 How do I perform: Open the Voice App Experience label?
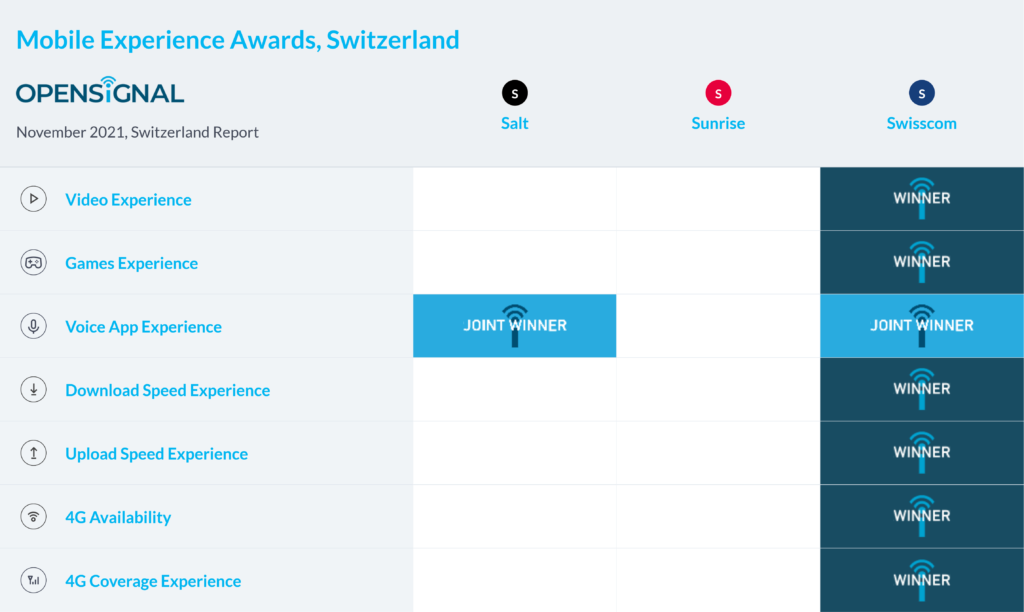coord(143,327)
